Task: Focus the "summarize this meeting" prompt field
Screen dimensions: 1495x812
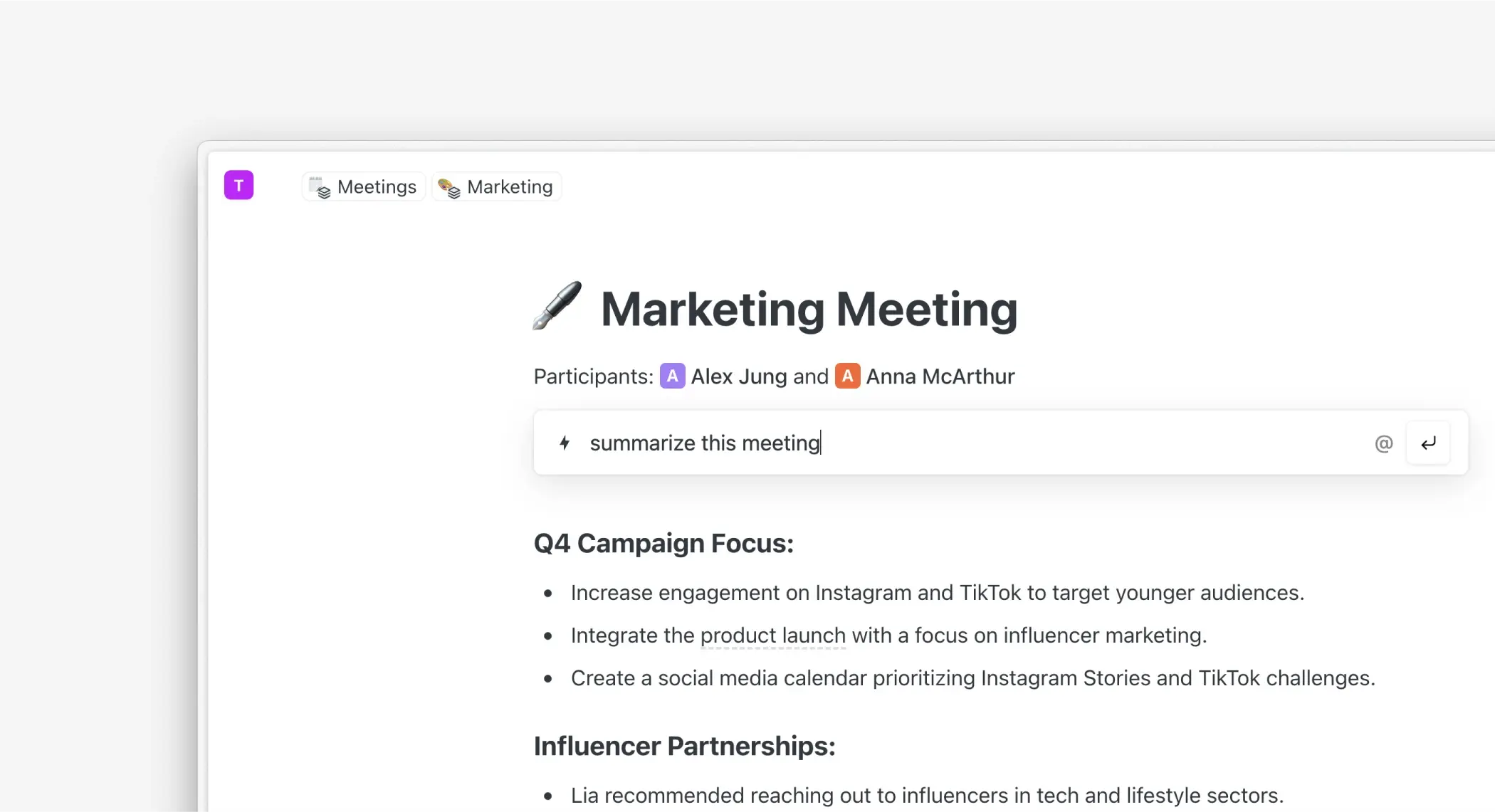Action: (x=925, y=443)
